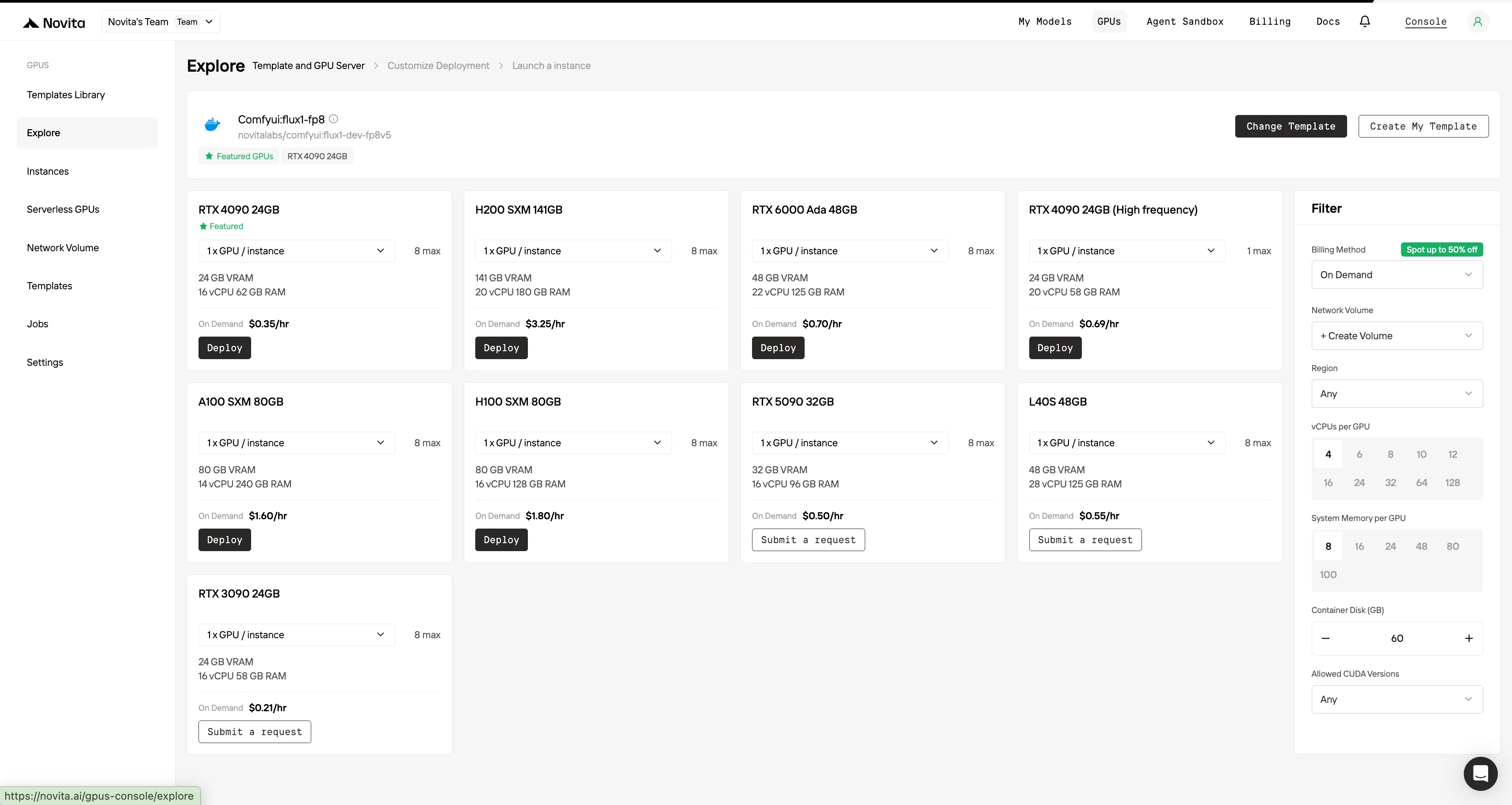1512x805 pixels.
Task: Open GPUs in top navigation
Action: 1109,22
